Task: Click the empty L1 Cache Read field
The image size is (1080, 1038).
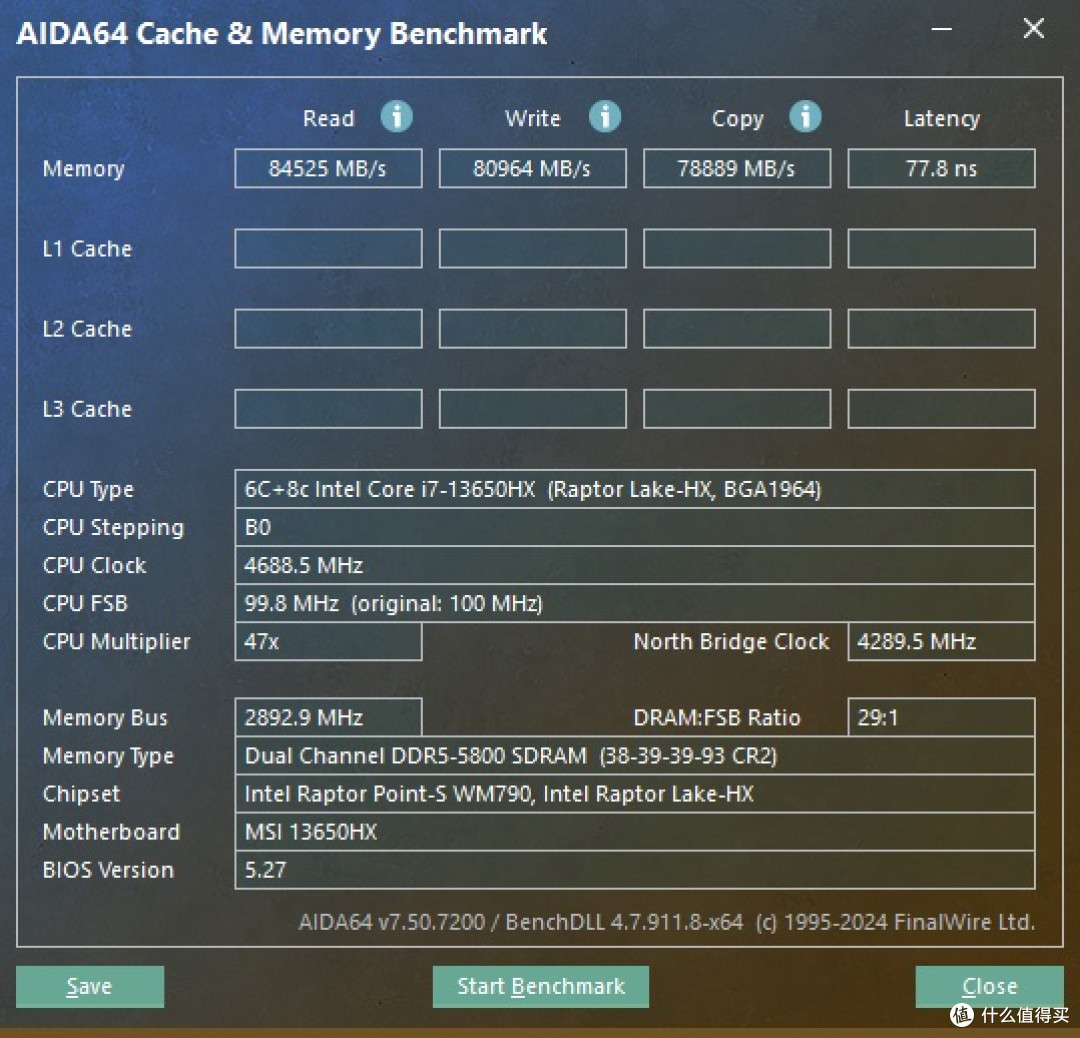Action: click(328, 248)
